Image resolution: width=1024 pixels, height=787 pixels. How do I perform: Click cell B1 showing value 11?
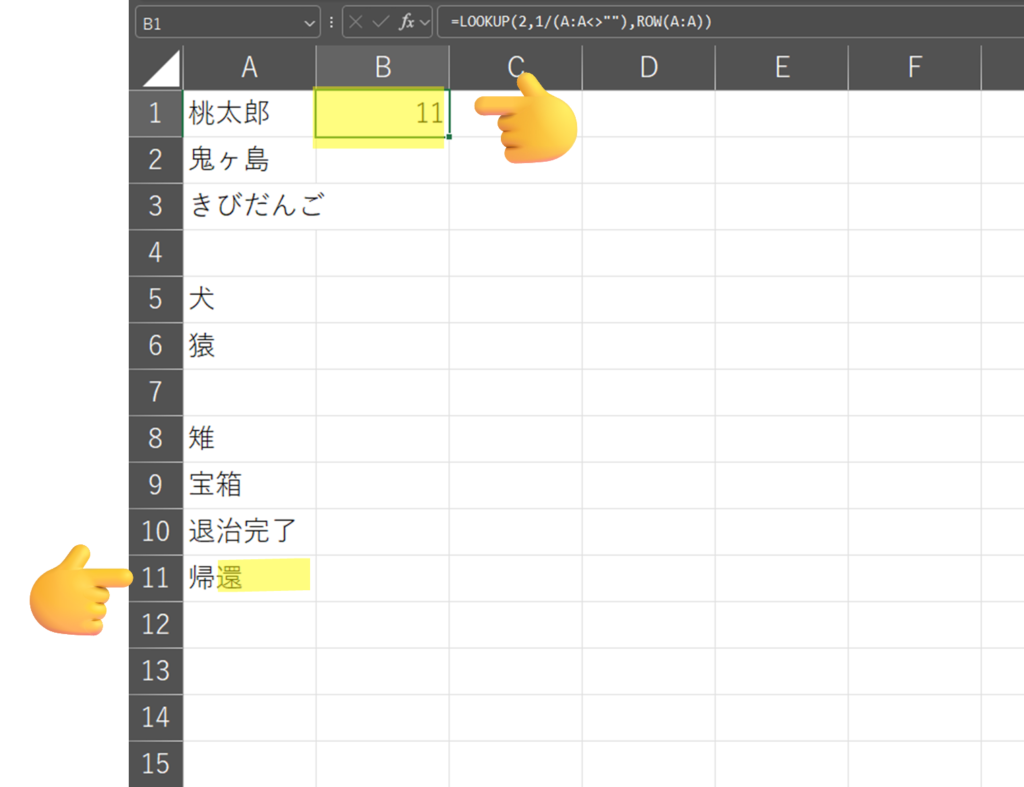(382, 113)
